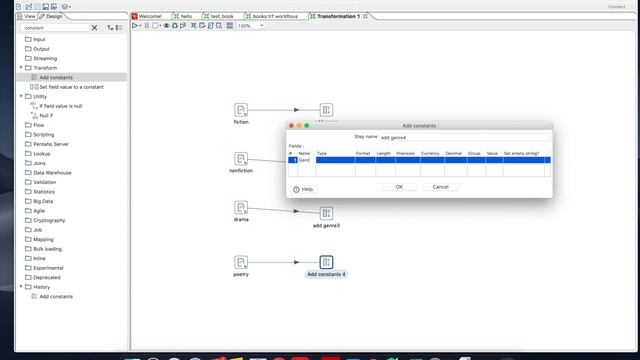Viewport: 640px width, 360px height.
Task: Select Add constants under Transform
Action: pyautogui.click(x=56, y=78)
